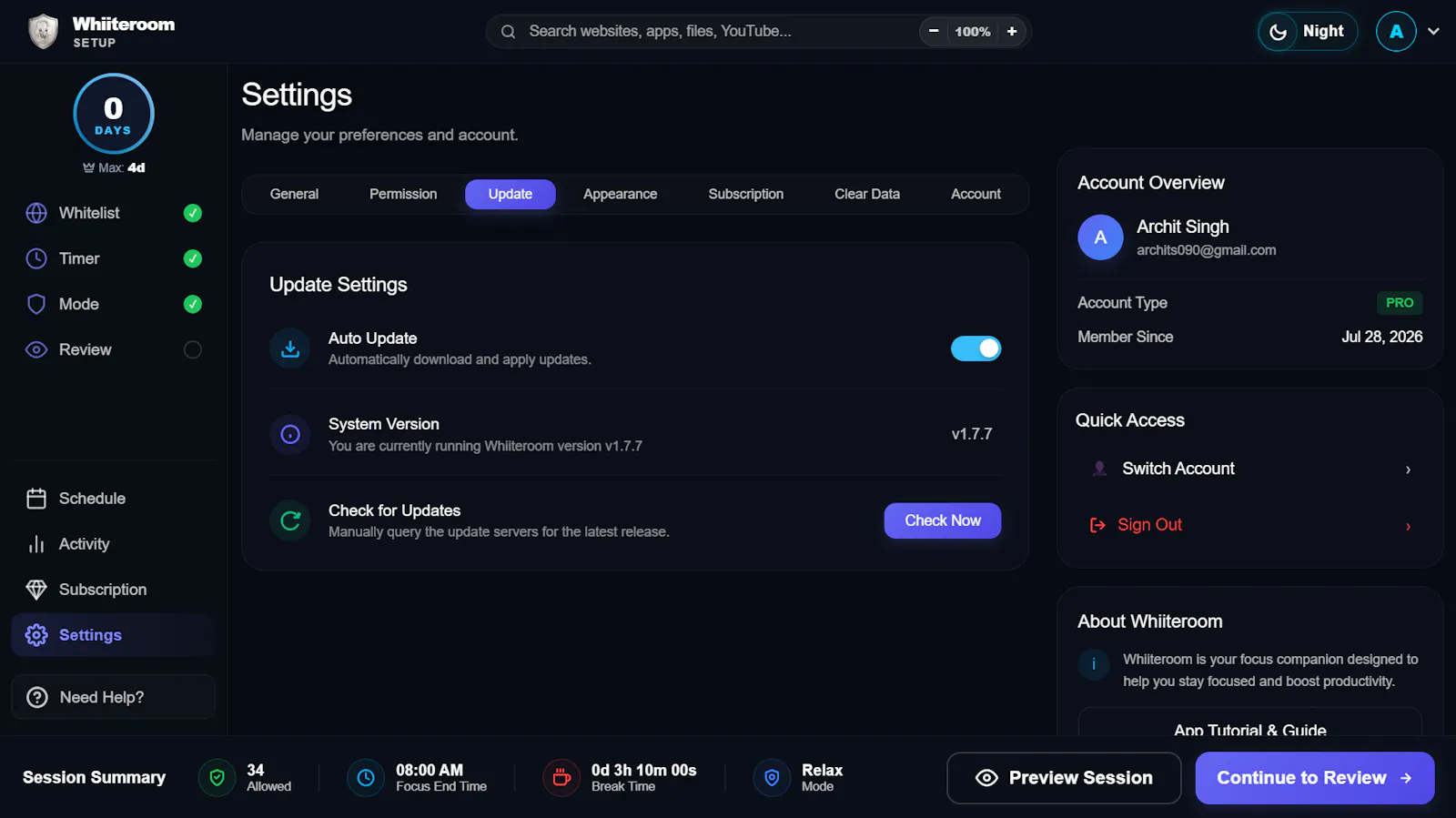The height and width of the screenshot is (818, 1456).
Task: Click the Sign Out link
Action: pos(1149,525)
